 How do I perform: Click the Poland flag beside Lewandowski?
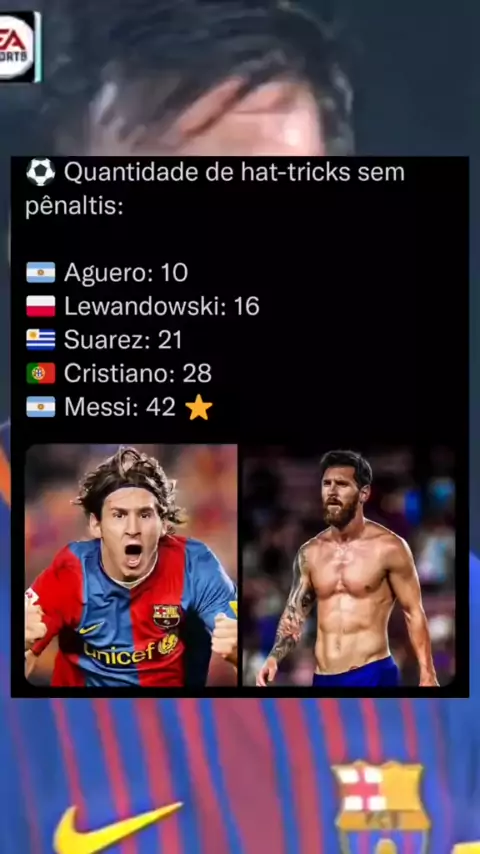(41, 306)
